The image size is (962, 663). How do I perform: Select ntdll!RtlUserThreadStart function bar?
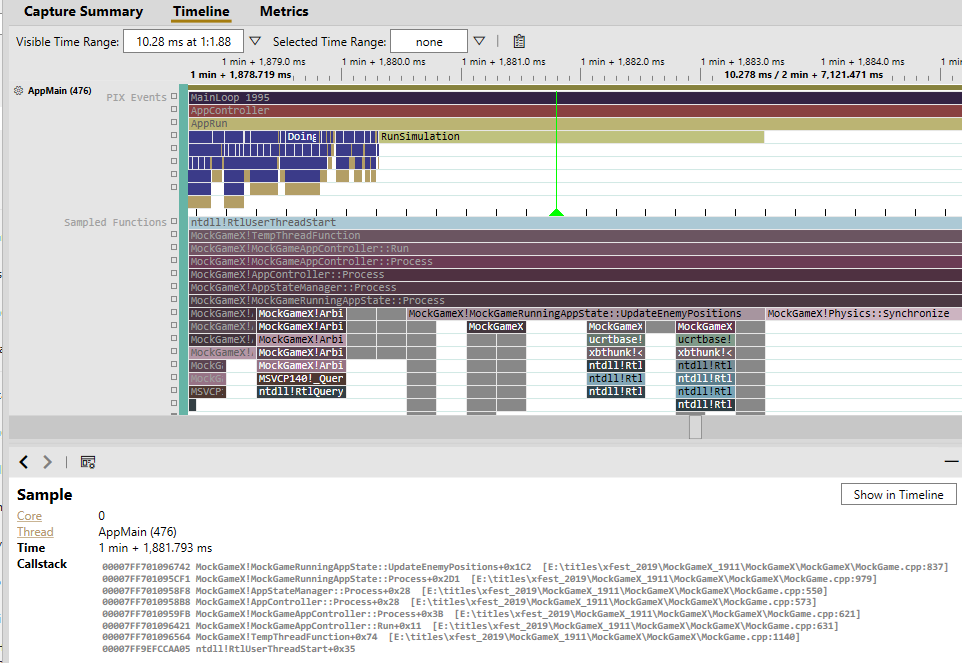(575, 222)
